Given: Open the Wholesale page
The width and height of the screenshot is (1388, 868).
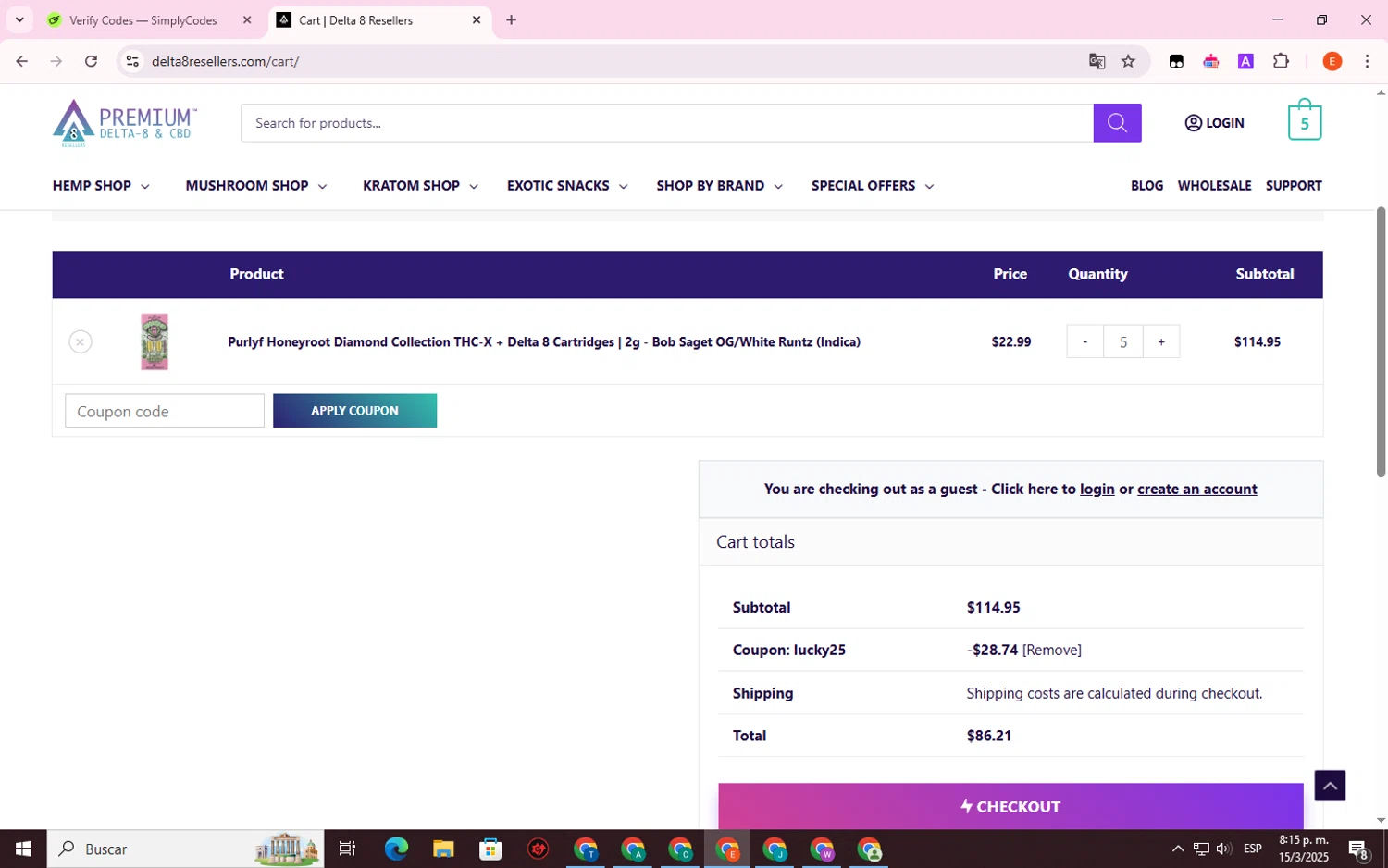Looking at the screenshot, I should pos(1214,186).
